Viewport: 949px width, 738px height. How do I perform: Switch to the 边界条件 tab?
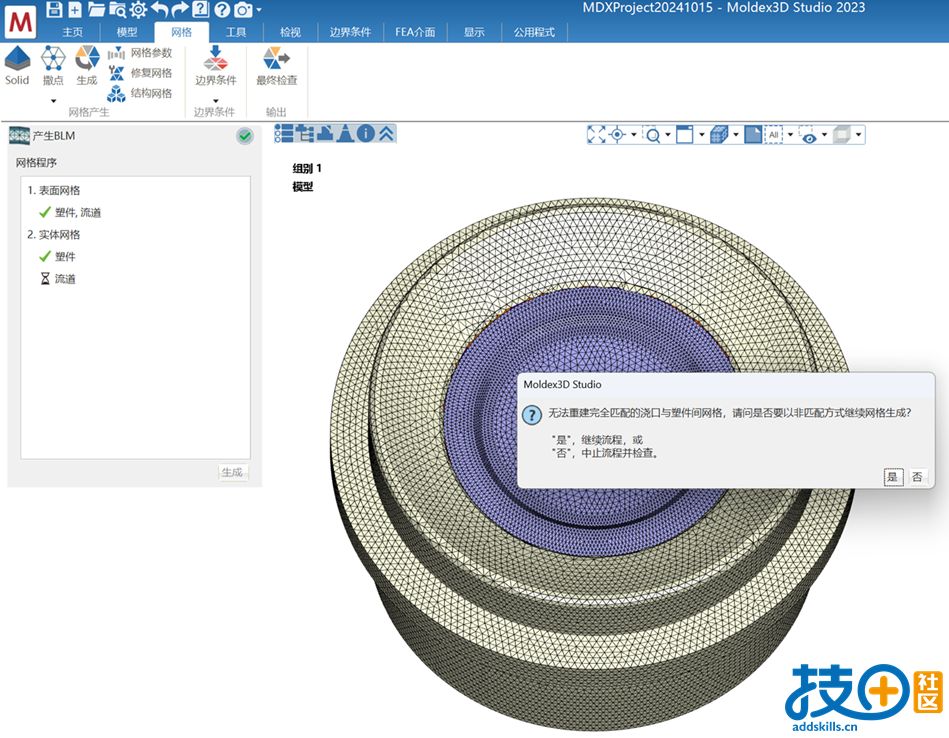coord(350,32)
